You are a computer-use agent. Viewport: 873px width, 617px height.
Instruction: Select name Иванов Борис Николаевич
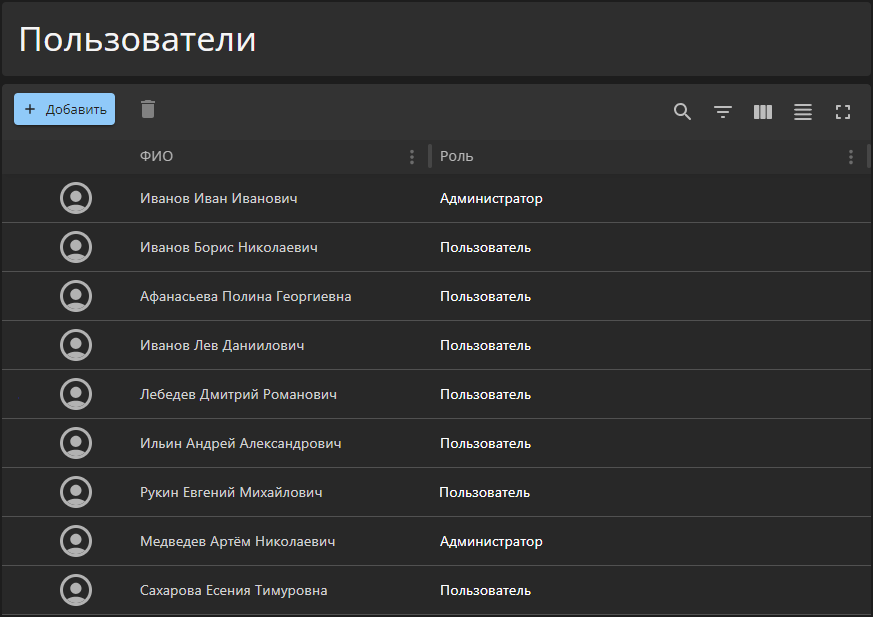(229, 247)
